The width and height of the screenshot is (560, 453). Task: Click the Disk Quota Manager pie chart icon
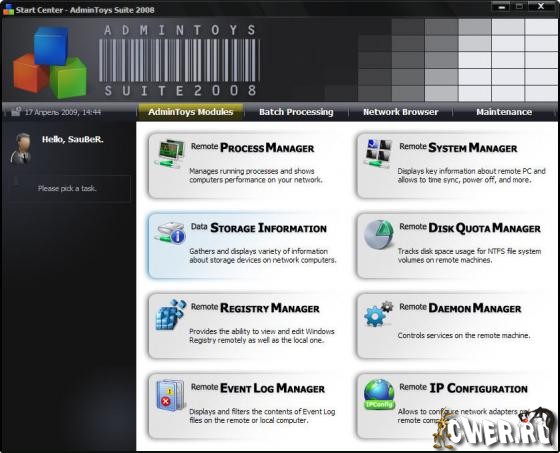tap(379, 234)
